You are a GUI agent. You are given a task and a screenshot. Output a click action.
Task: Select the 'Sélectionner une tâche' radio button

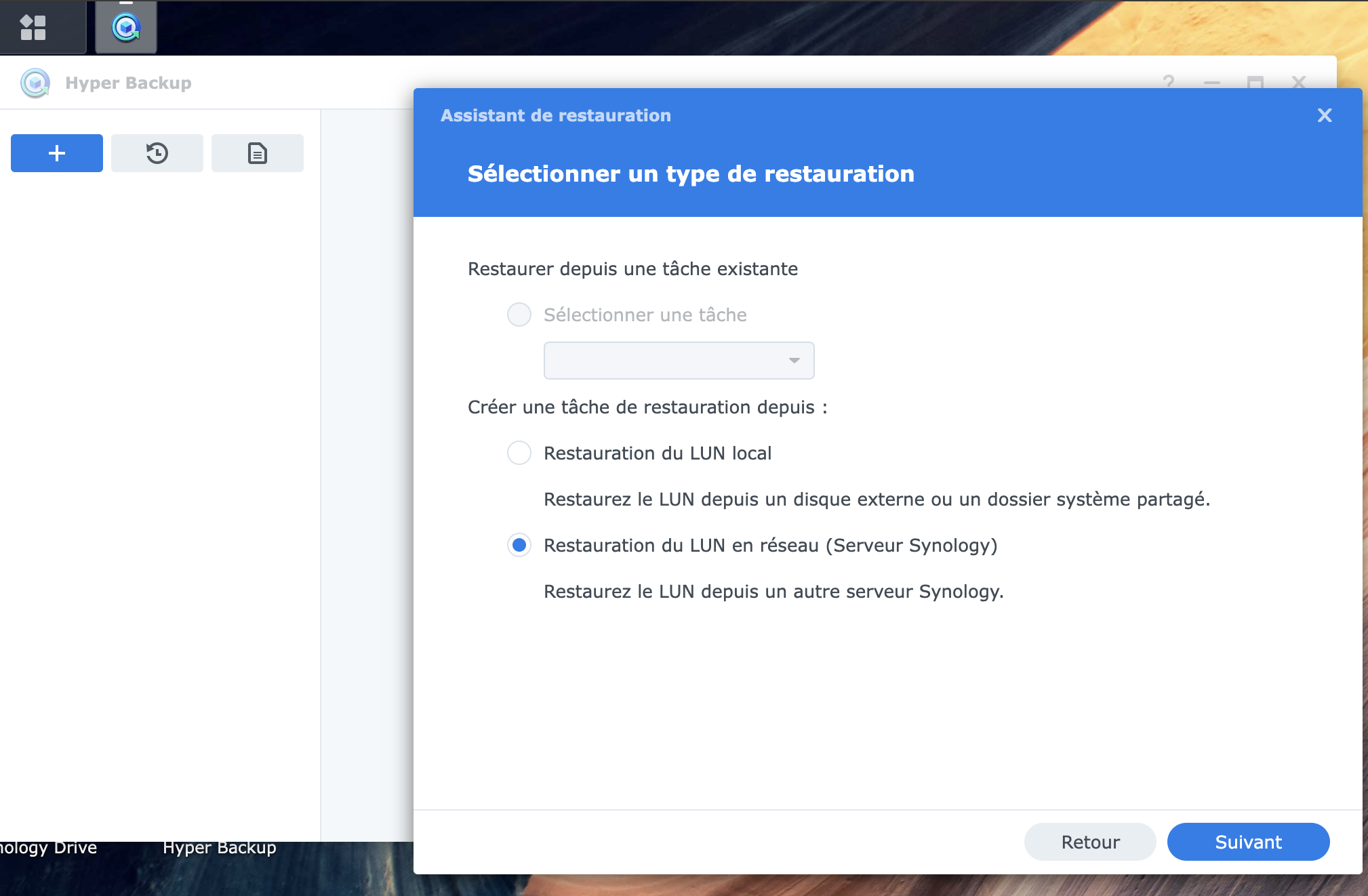tap(519, 314)
